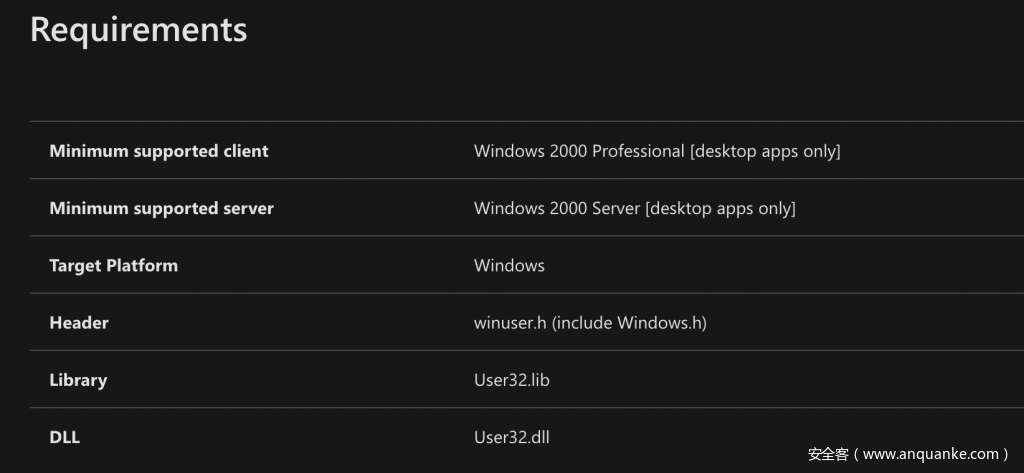Click the User32.lib library value
The height and width of the screenshot is (473, 1024).
tap(513, 380)
